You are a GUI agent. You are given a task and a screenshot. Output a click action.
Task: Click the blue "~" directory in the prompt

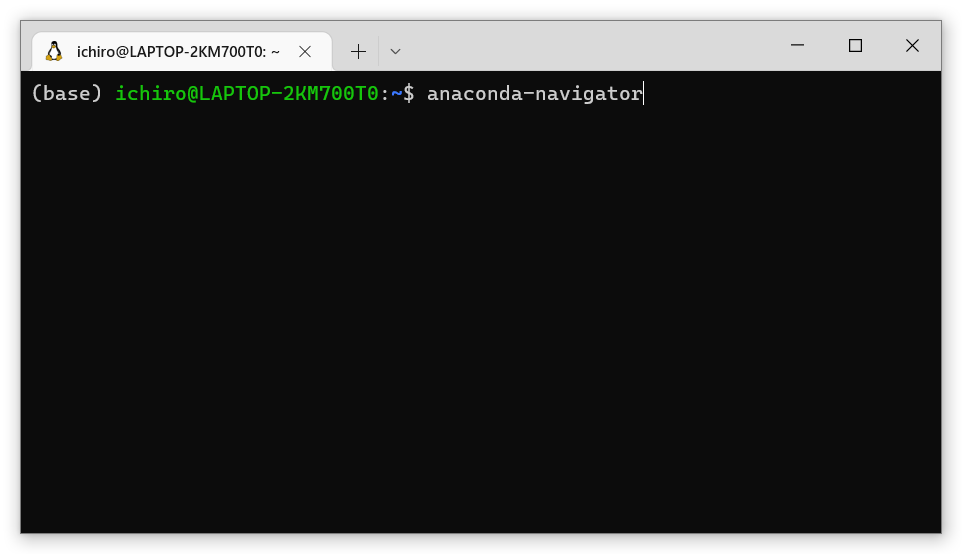click(396, 93)
